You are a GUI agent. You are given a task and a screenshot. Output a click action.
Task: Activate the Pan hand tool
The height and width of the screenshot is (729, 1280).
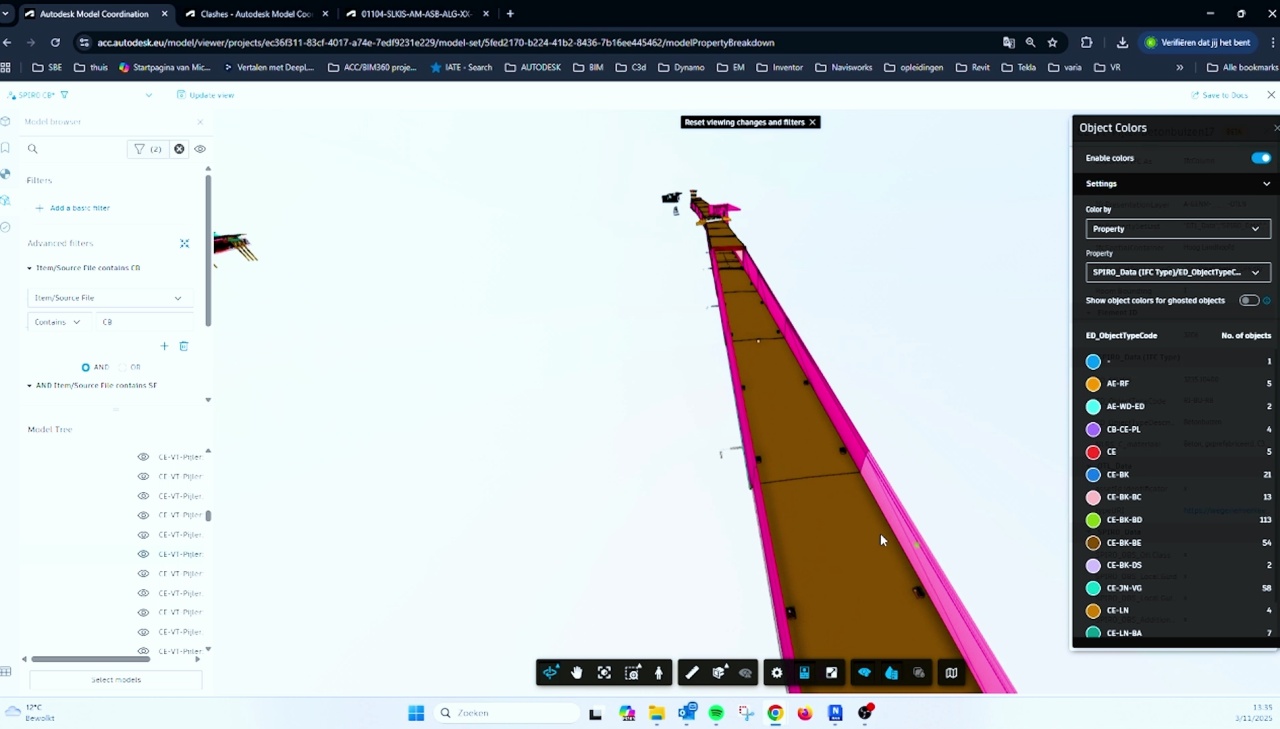point(577,673)
